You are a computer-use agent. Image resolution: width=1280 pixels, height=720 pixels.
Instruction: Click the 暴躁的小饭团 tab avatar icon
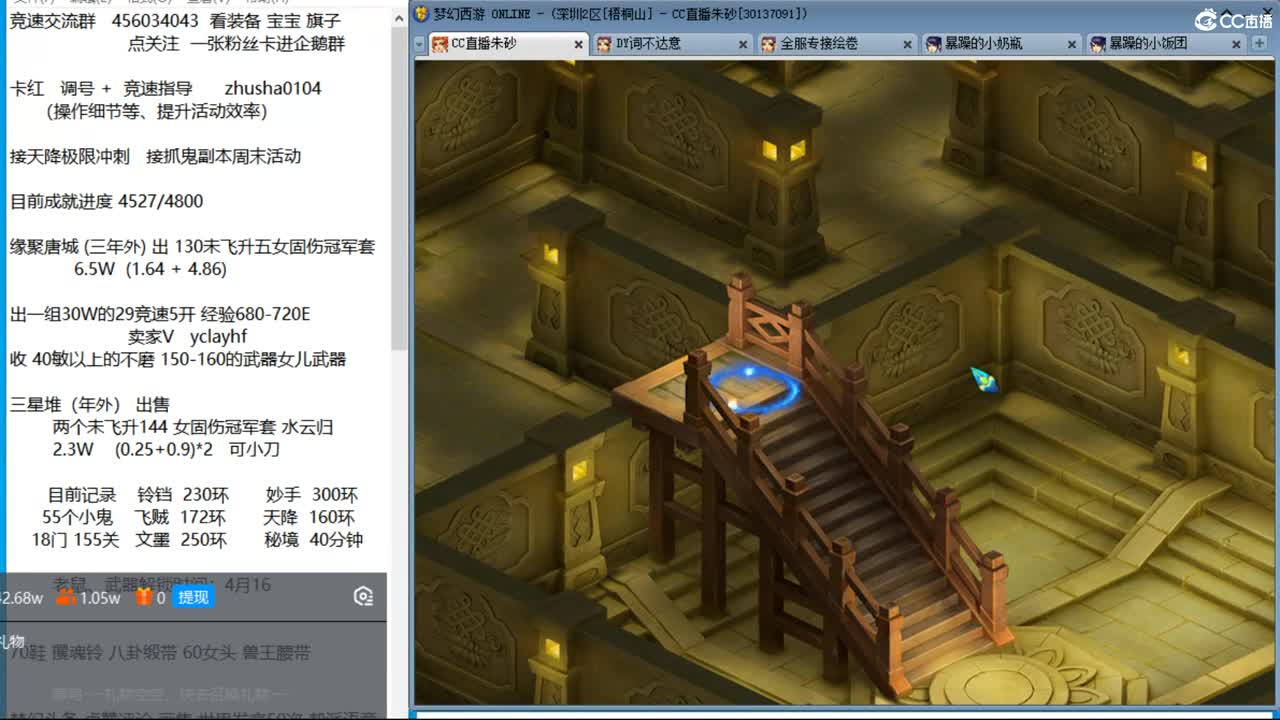pyautogui.click(x=1097, y=44)
